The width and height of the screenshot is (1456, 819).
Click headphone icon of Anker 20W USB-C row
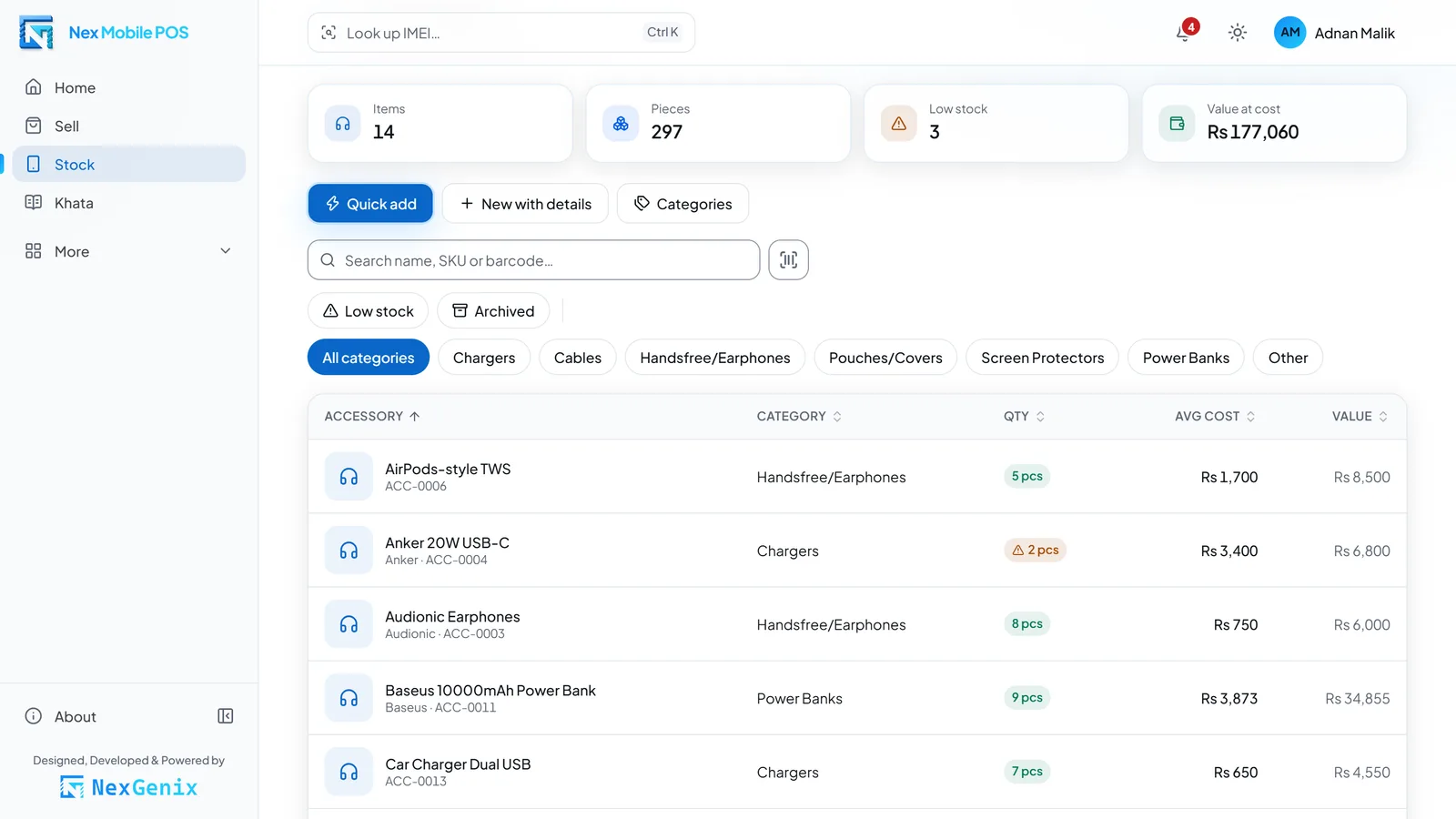(x=349, y=551)
